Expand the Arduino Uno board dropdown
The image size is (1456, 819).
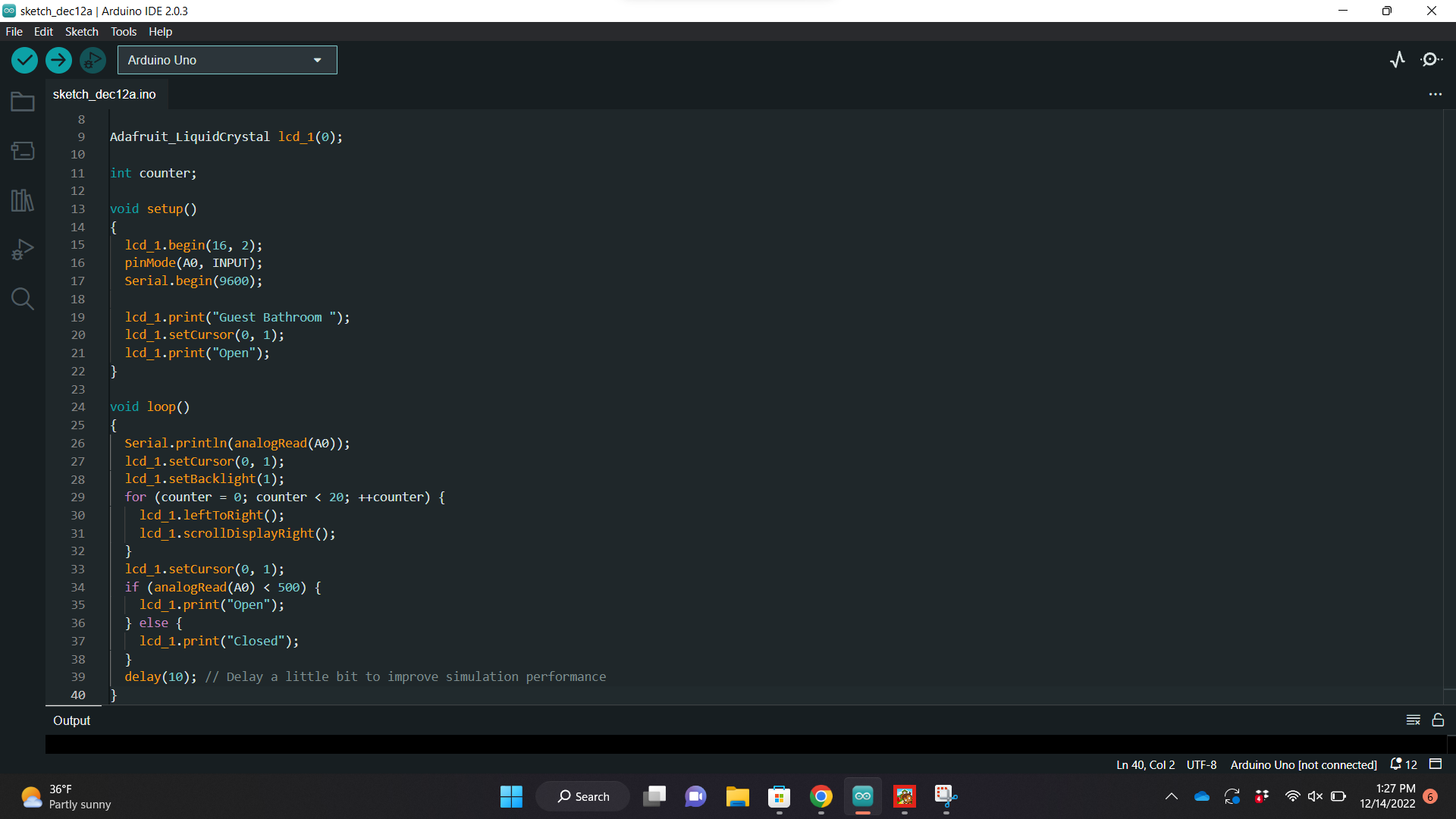point(316,60)
